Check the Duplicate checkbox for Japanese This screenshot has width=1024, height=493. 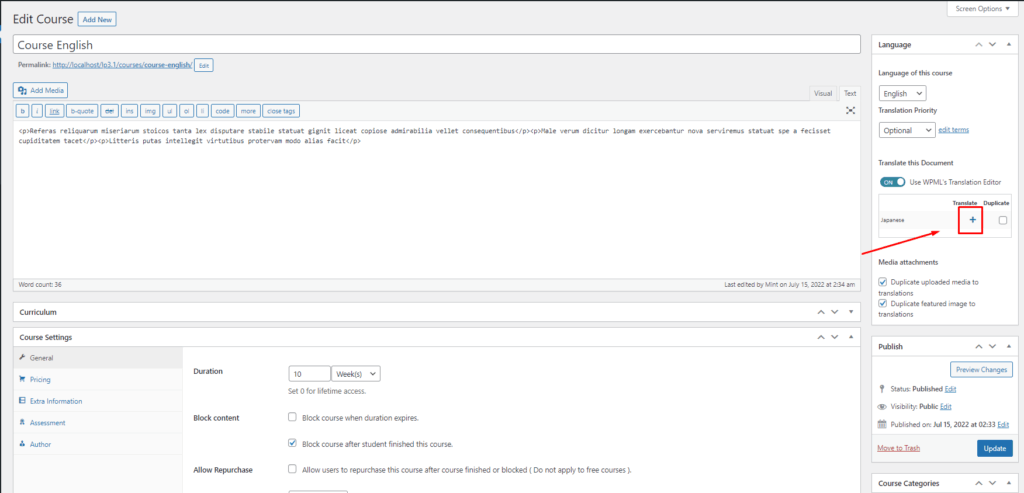tap(1002, 221)
